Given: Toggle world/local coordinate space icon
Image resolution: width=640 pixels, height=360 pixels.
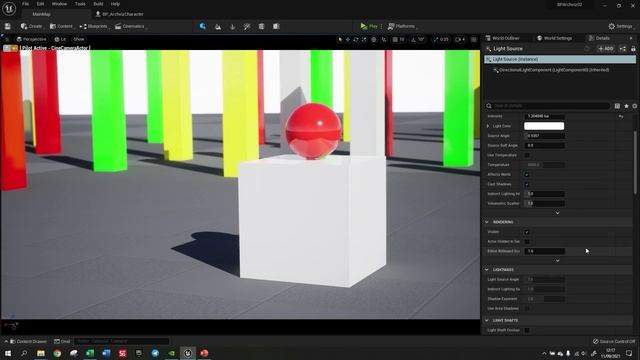Looking at the screenshot, I should point(373,39).
